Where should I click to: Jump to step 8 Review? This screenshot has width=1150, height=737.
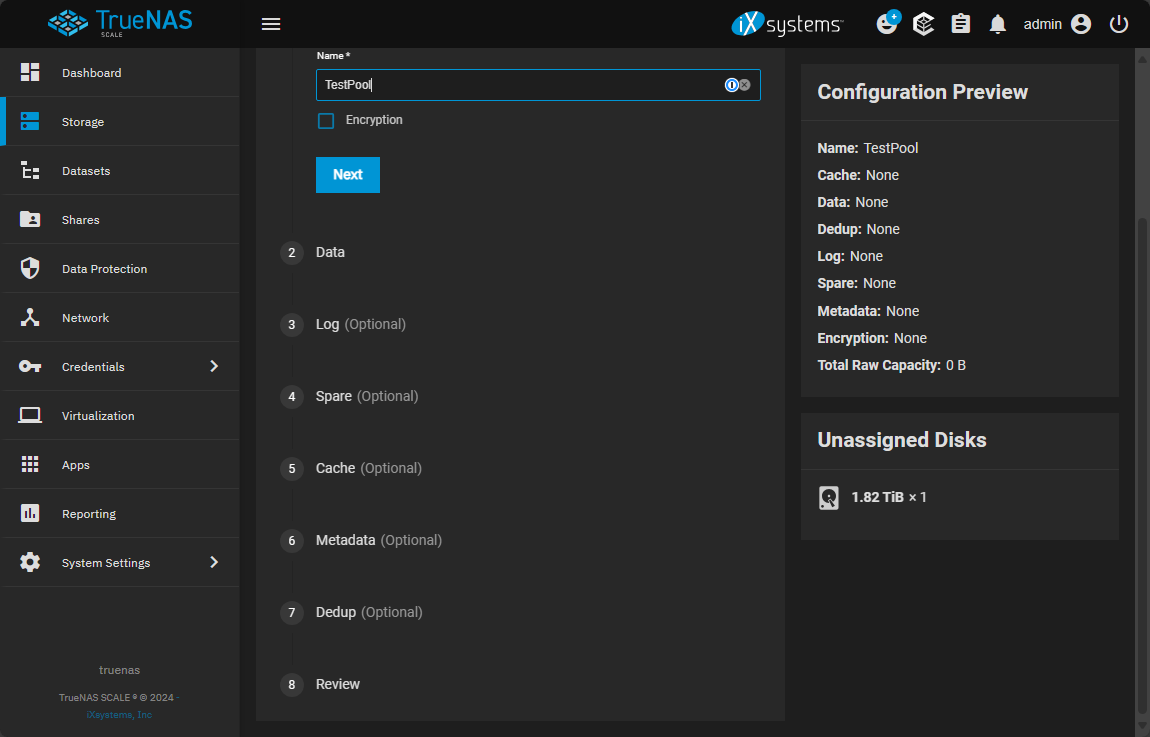(321, 684)
